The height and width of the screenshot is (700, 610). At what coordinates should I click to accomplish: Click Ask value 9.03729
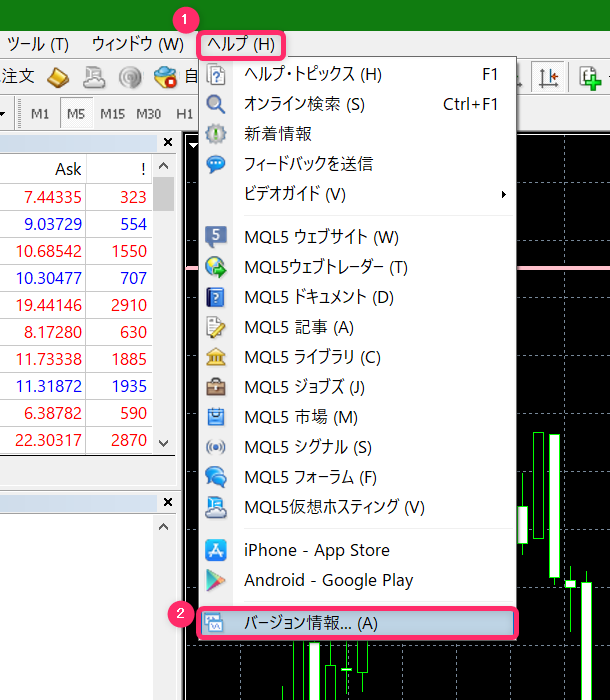click(x=53, y=224)
